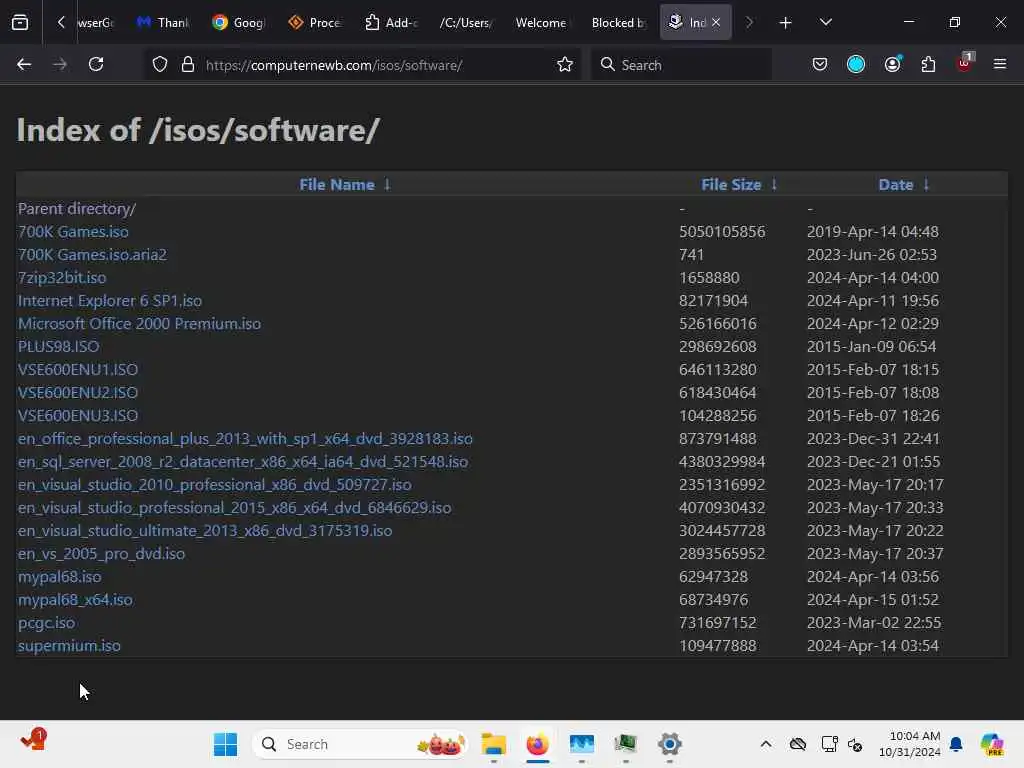The width and height of the screenshot is (1024, 768).
Task: Click the Windows taskbar Search box
Action: (360, 744)
